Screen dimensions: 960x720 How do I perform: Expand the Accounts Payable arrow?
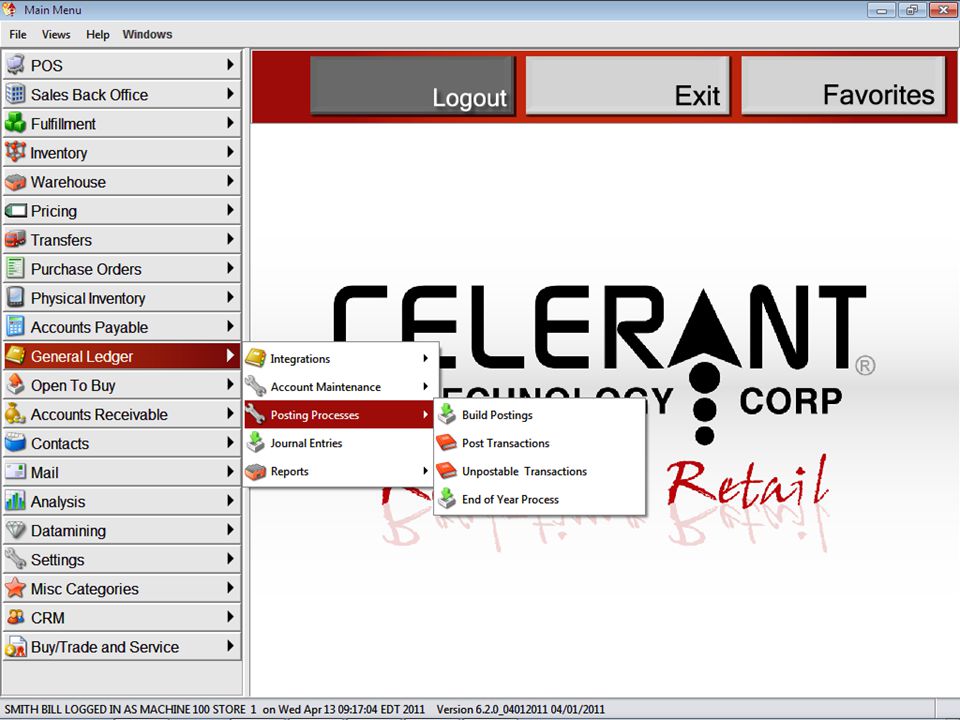(230, 326)
